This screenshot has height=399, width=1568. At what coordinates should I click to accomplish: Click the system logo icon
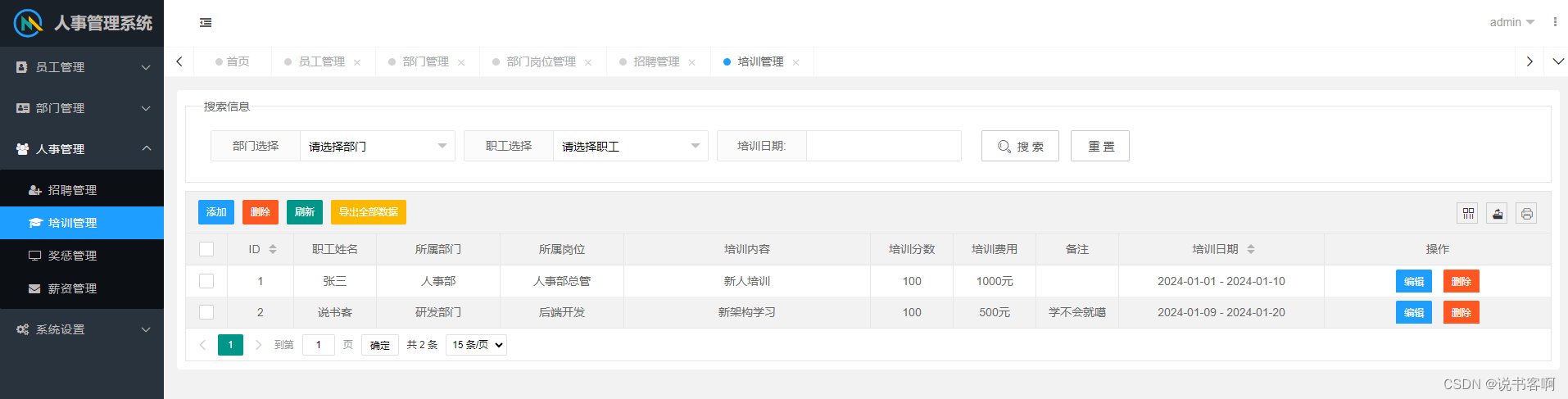tap(29, 23)
